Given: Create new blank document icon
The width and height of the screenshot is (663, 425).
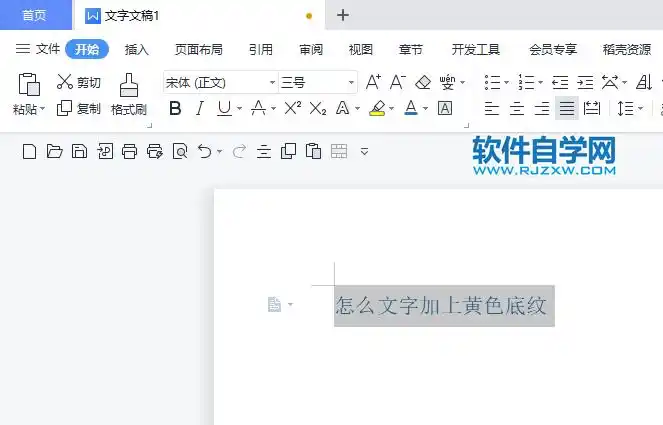Looking at the screenshot, I should pos(29,151).
